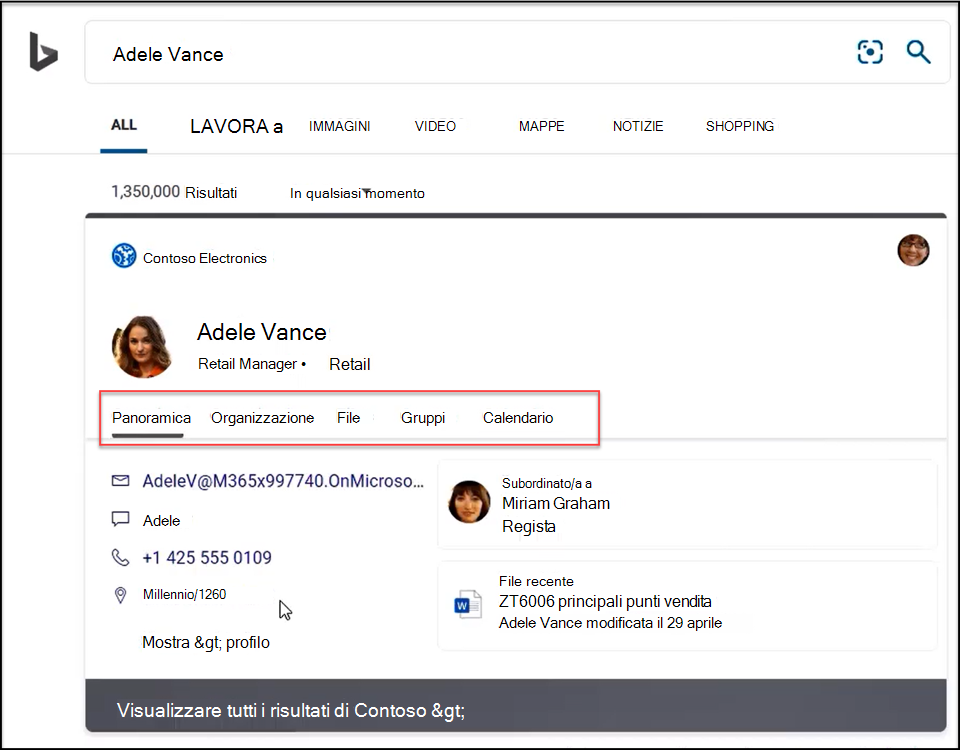Click Millennio/1260 office location

tap(184, 594)
